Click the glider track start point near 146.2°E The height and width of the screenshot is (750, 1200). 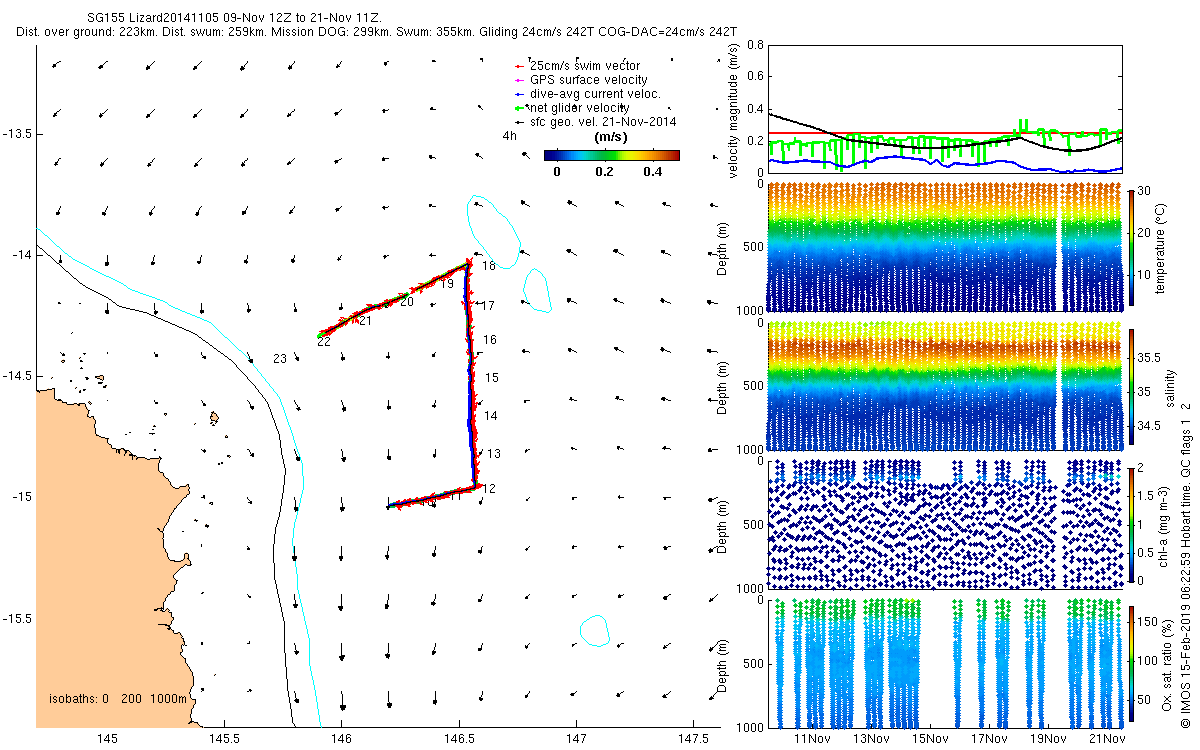click(390, 506)
